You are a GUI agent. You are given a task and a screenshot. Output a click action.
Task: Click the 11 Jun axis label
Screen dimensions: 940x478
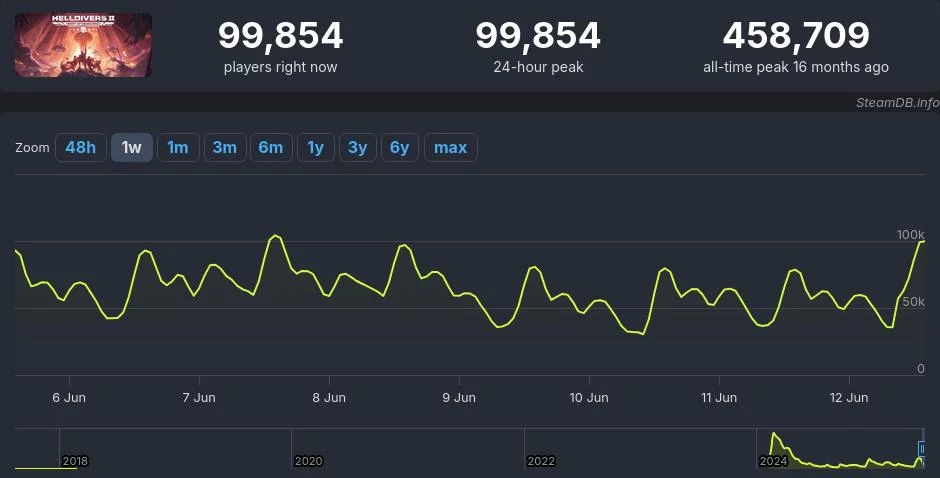click(x=719, y=398)
